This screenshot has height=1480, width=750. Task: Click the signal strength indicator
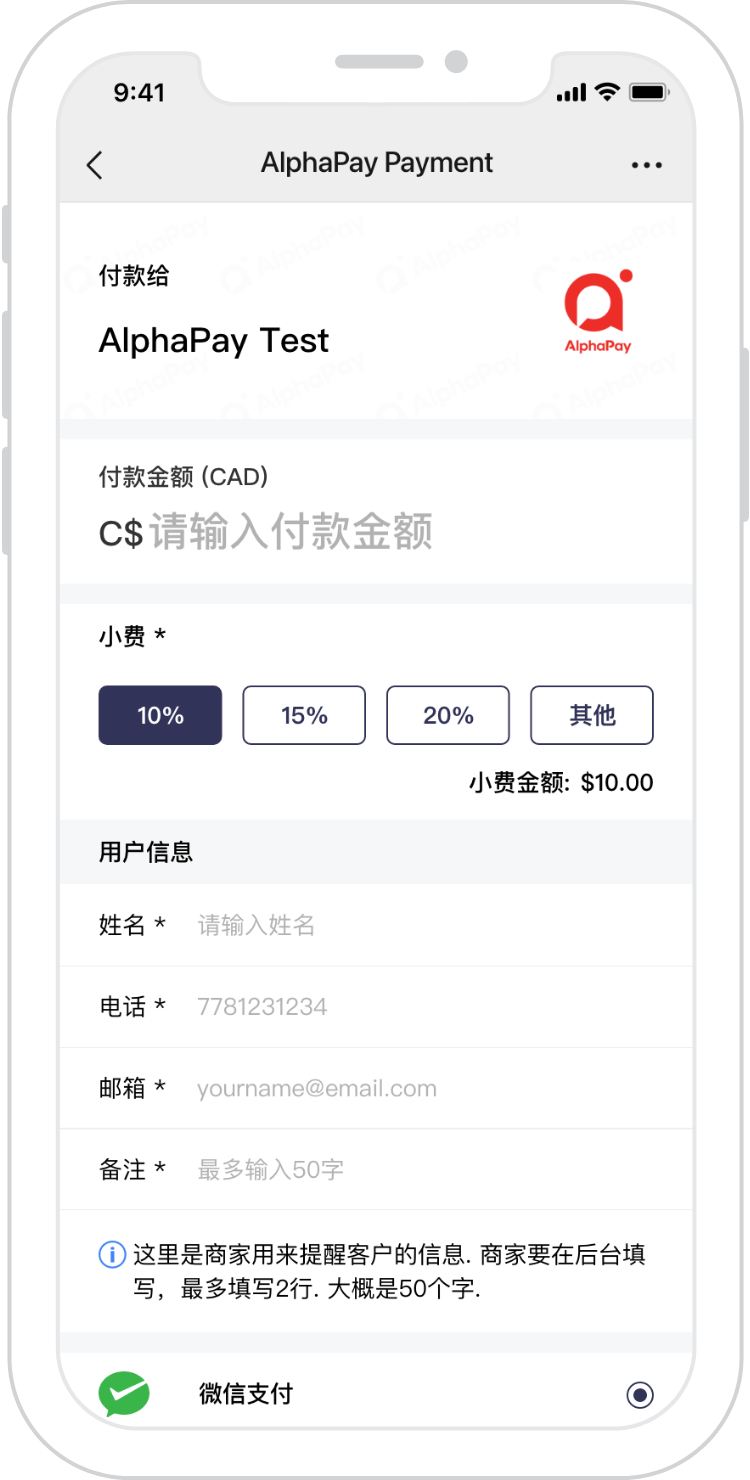(572, 90)
